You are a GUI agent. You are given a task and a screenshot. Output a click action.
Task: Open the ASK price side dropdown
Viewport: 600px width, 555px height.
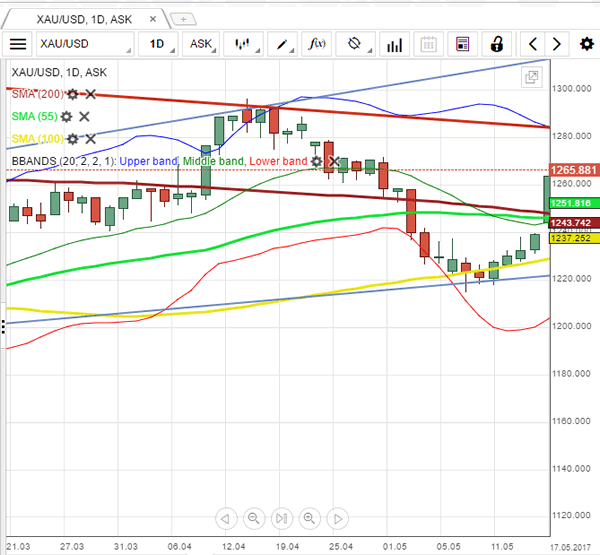pyautogui.click(x=201, y=44)
